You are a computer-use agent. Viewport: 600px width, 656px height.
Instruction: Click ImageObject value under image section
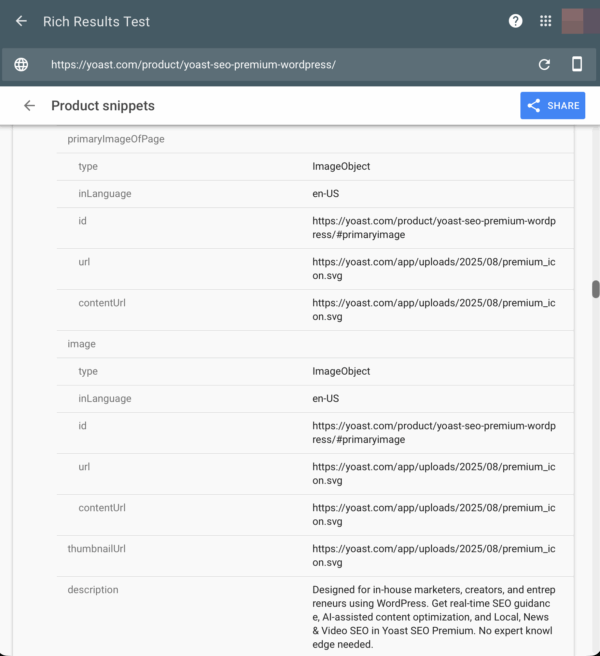341,372
